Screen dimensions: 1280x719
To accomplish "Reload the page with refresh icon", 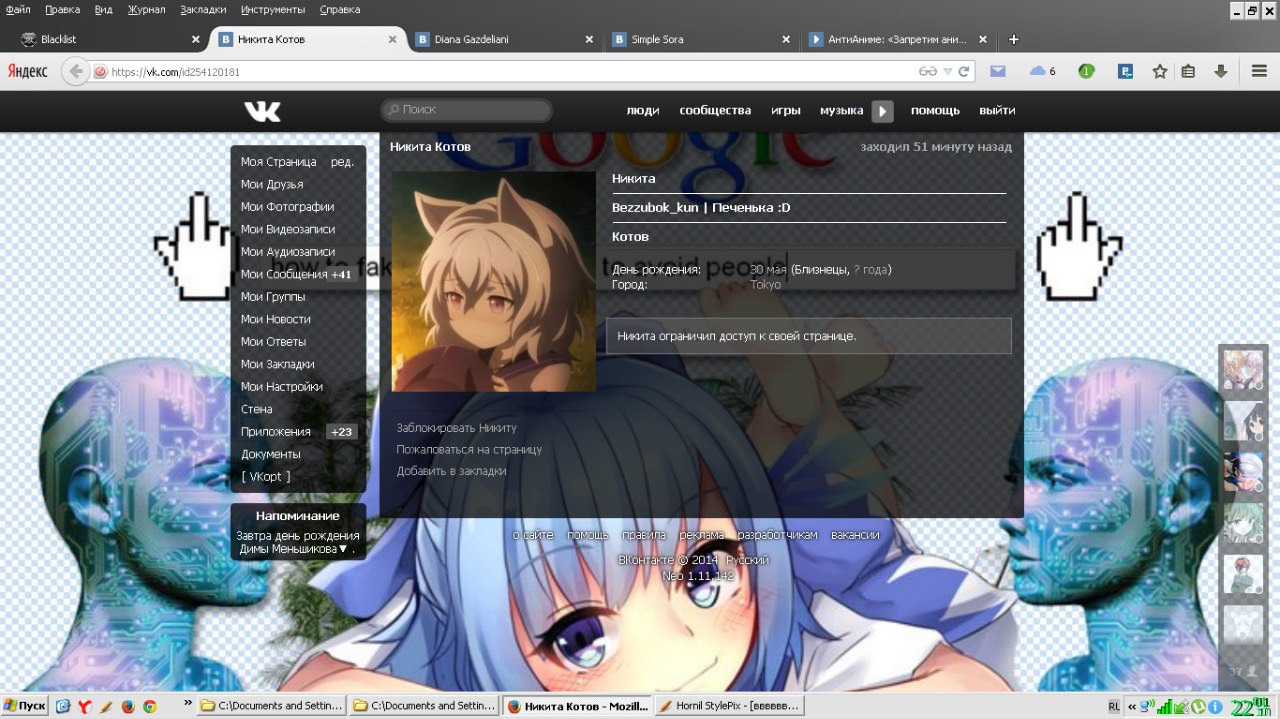I will pos(964,72).
